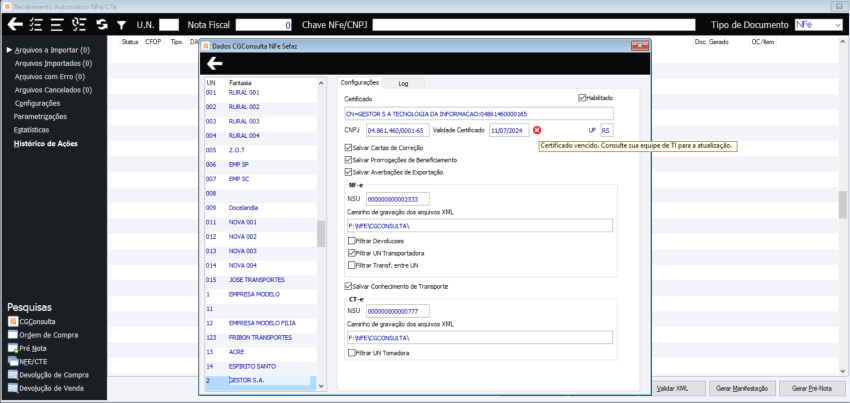Click Gerar Pré-Nota button
The width and height of the screenshot is (850, 403).
tap(812, 388)
